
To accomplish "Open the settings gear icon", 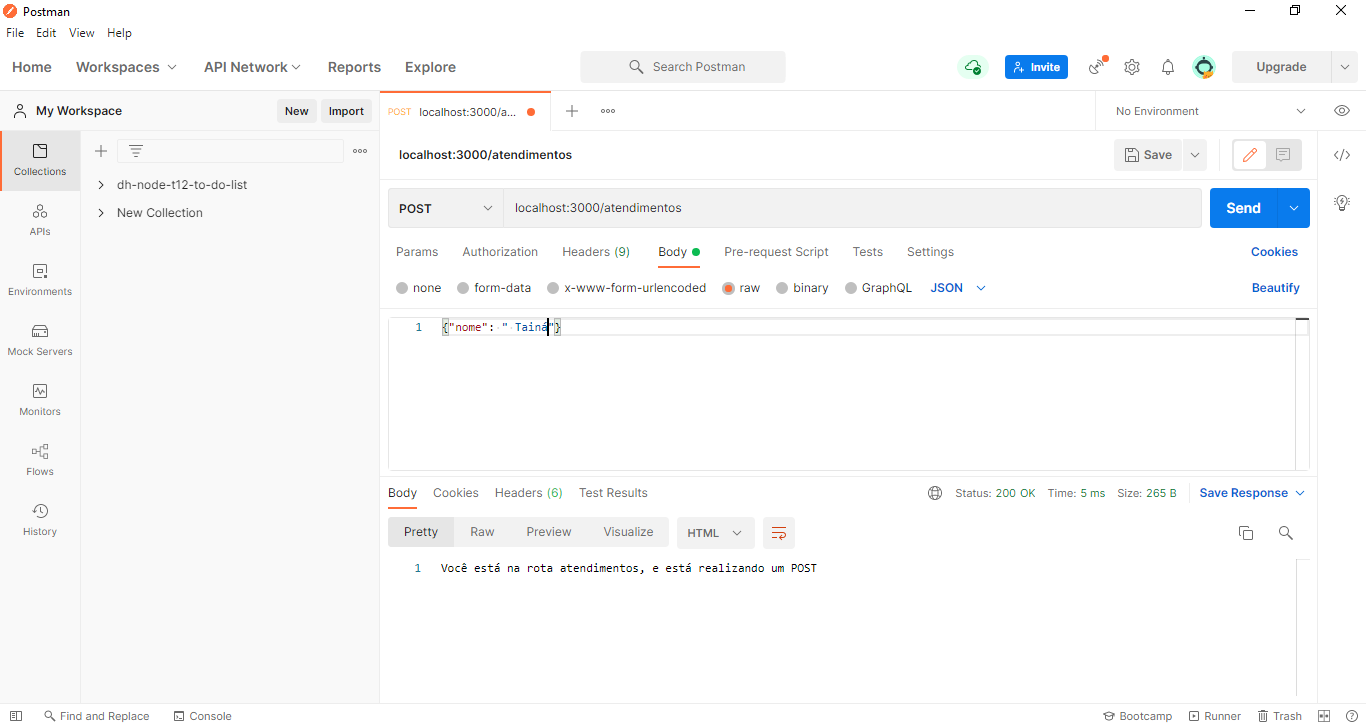I will pyautogui.click(x=1132, y=67).
